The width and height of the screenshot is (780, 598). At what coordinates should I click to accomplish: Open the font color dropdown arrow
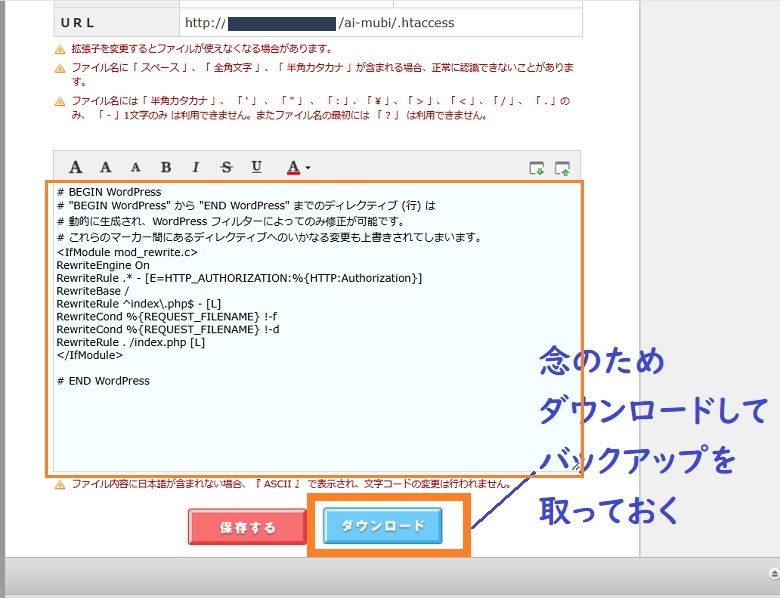click(x=308, y=168)
